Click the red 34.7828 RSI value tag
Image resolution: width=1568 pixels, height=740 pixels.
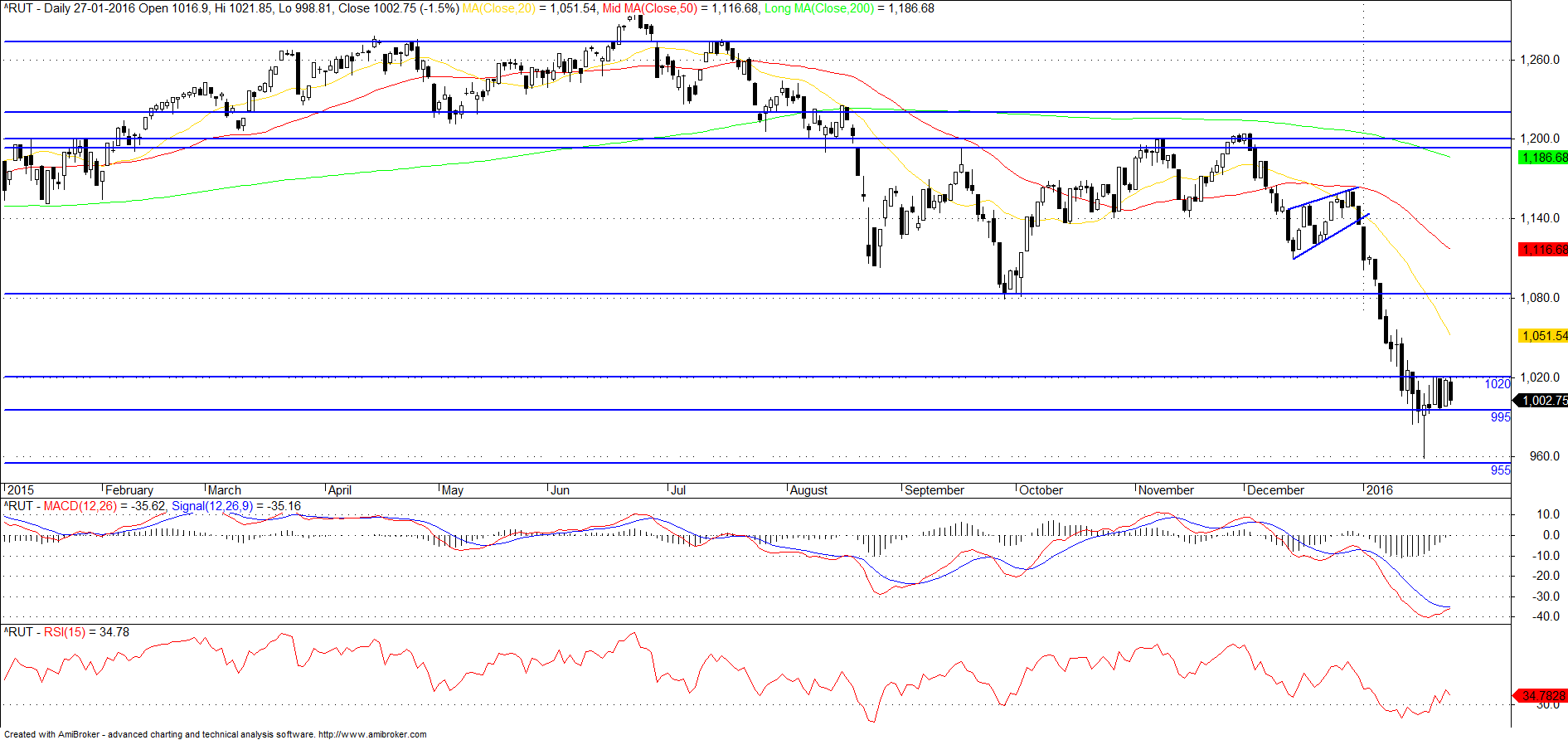coord(1541,696)
